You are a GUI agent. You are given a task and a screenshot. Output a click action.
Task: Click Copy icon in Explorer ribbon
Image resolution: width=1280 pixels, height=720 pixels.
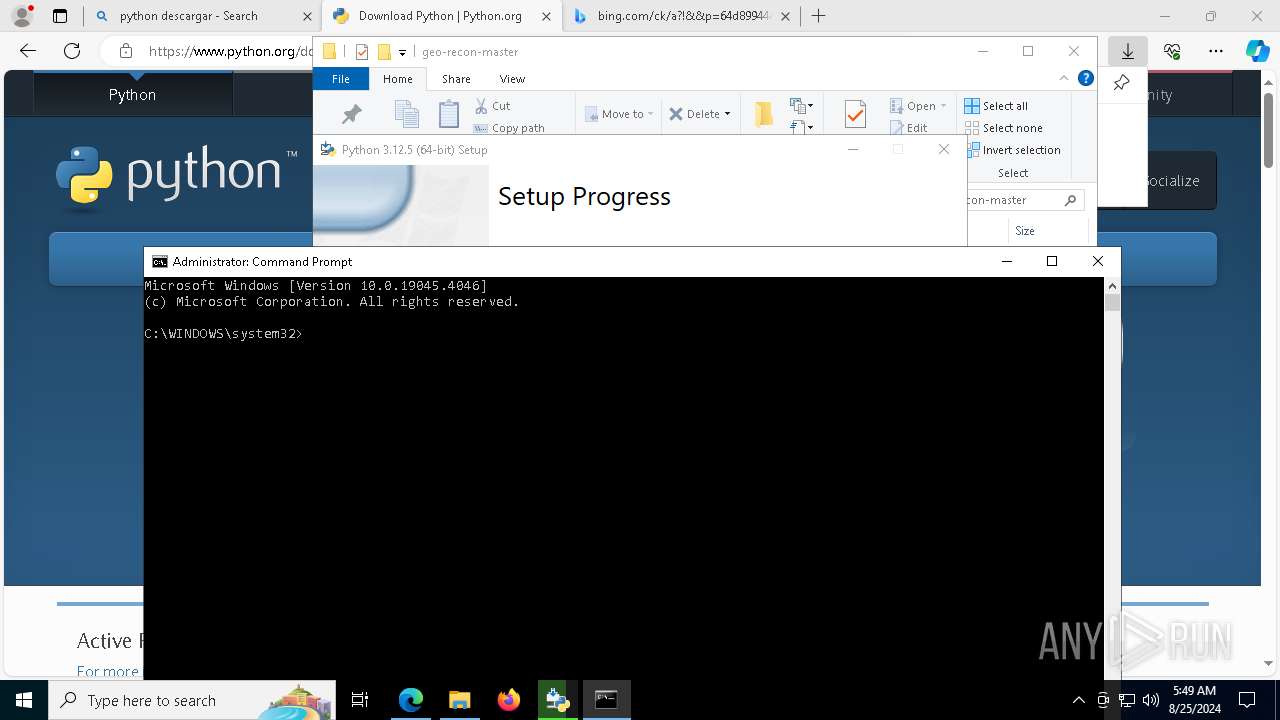(x=406, y=115)
